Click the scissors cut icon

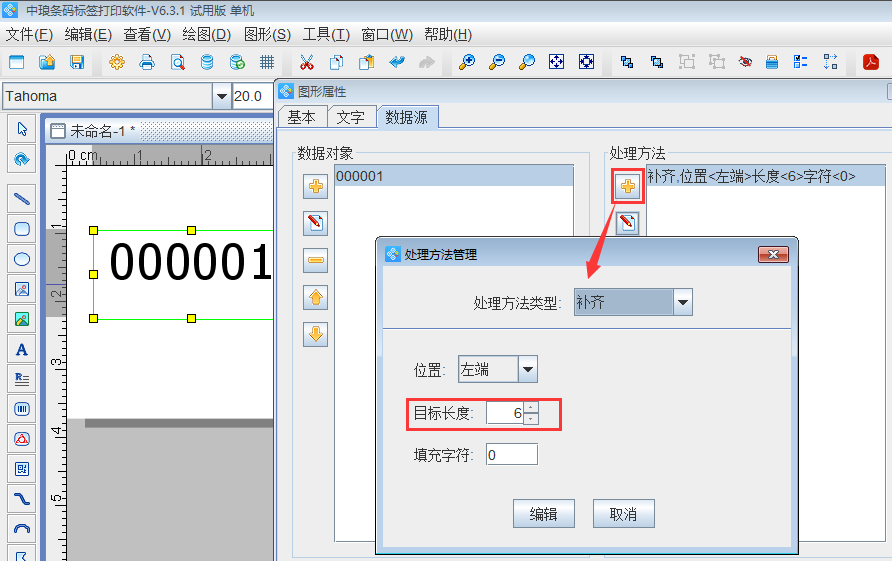pyautogui.click(x=307, y=62)
